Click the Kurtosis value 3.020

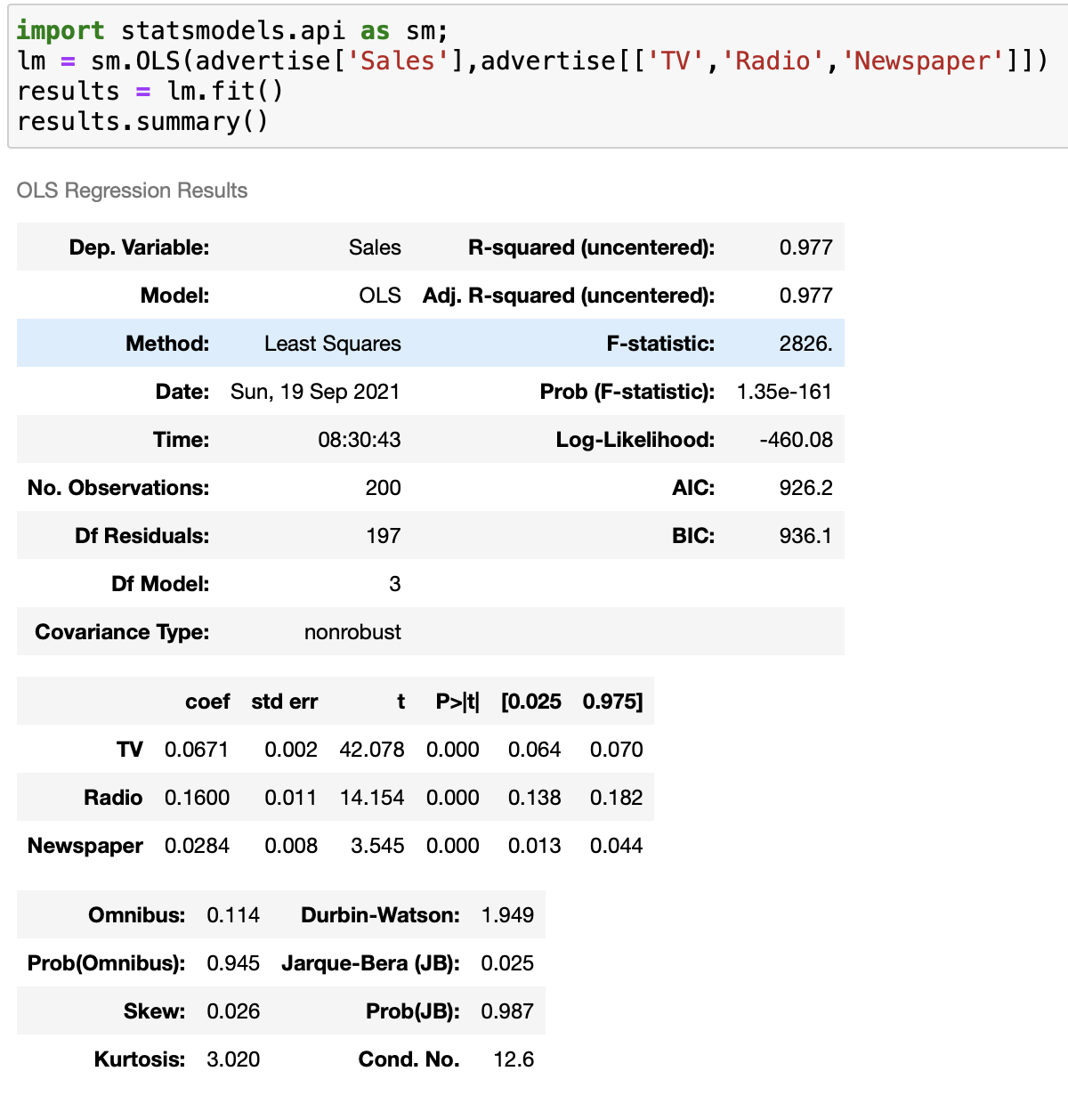(233, 1059)
